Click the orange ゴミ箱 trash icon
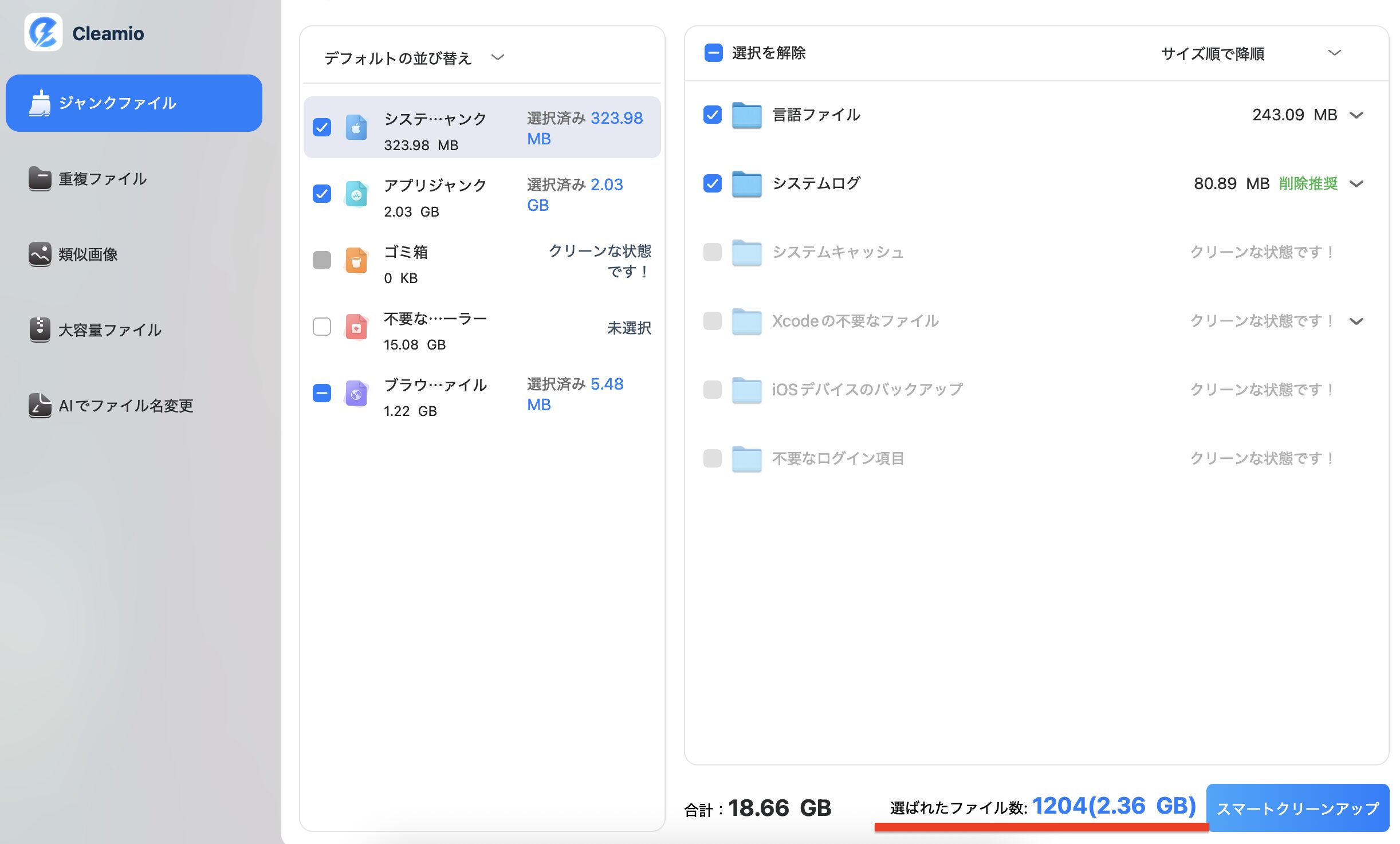Screen dimensions: 1400x844 (356, 261)
